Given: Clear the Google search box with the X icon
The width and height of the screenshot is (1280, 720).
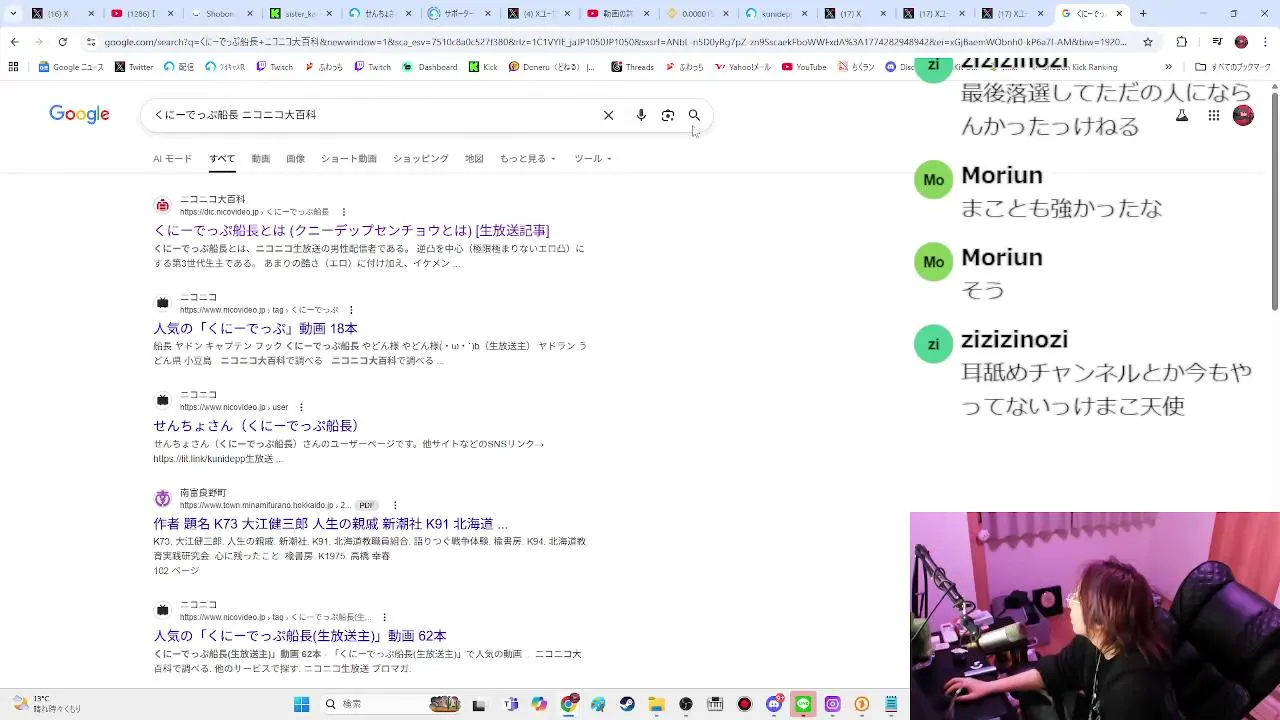Looking at the screenshot, I should (x=608, y=115).
